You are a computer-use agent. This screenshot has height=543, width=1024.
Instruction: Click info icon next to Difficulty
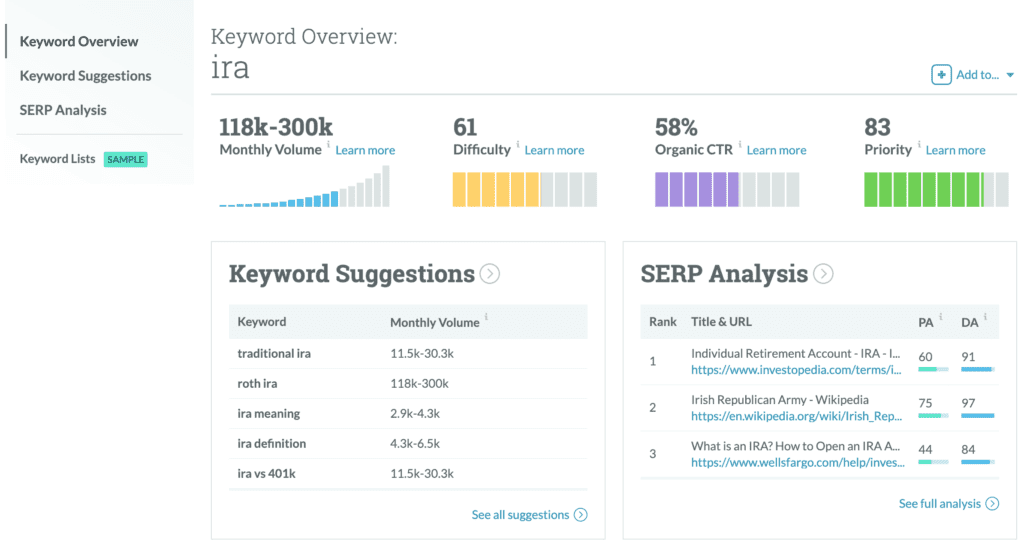[x=517, y=144]
